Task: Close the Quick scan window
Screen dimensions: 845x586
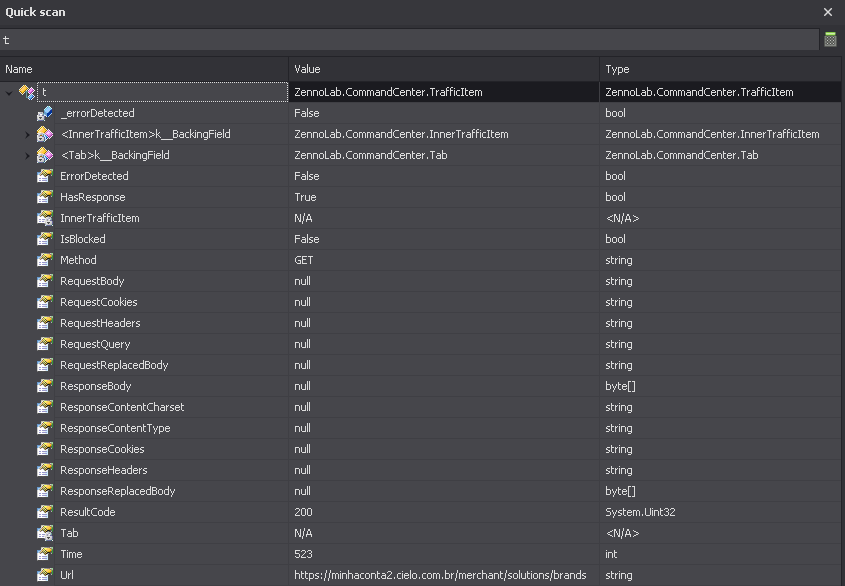Action: coord(828,12)
